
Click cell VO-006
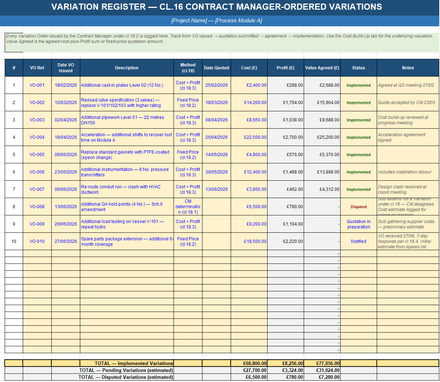tap(37, 172)
